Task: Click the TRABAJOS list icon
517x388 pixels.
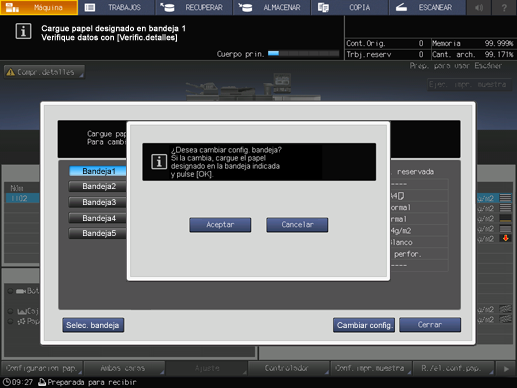Action: (90, 7)
